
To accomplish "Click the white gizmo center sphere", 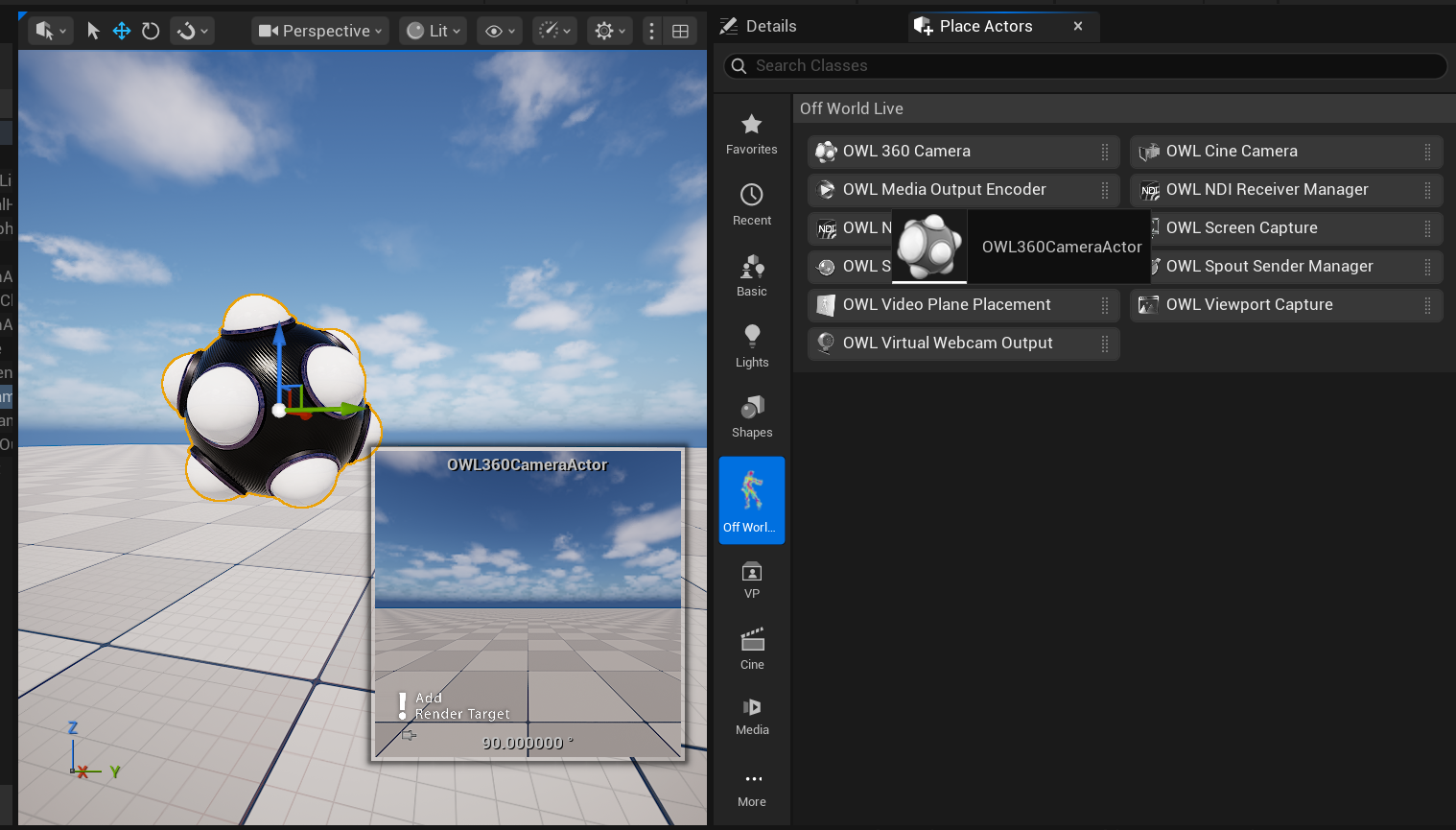I will click(279, 411).
